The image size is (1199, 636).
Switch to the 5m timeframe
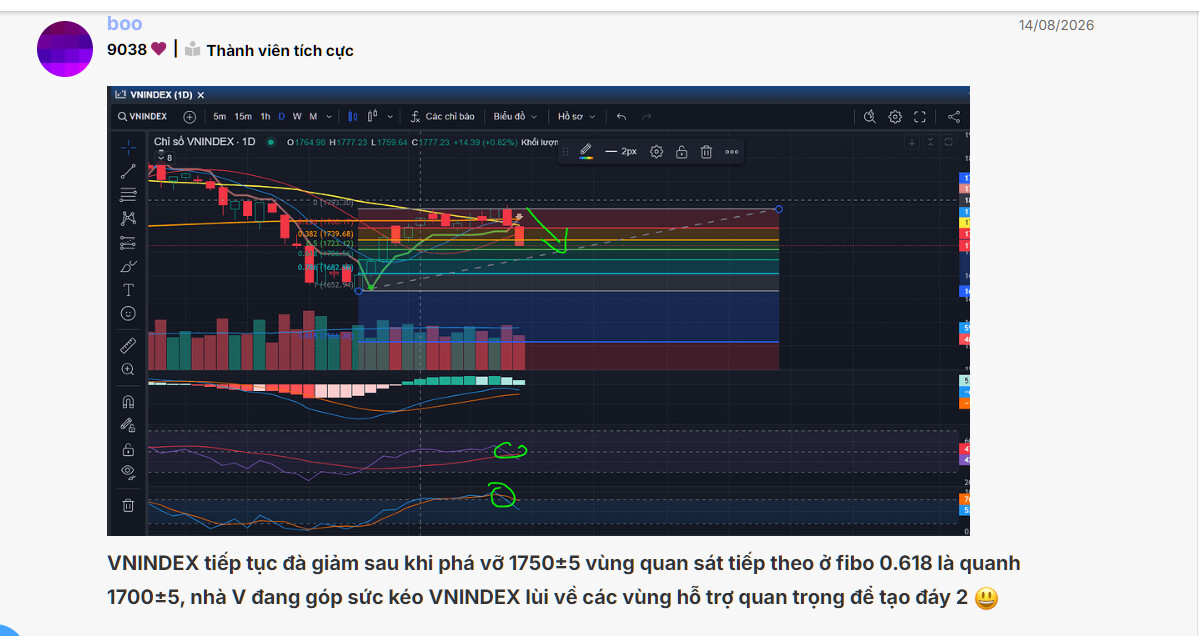(x=219, y=116)
